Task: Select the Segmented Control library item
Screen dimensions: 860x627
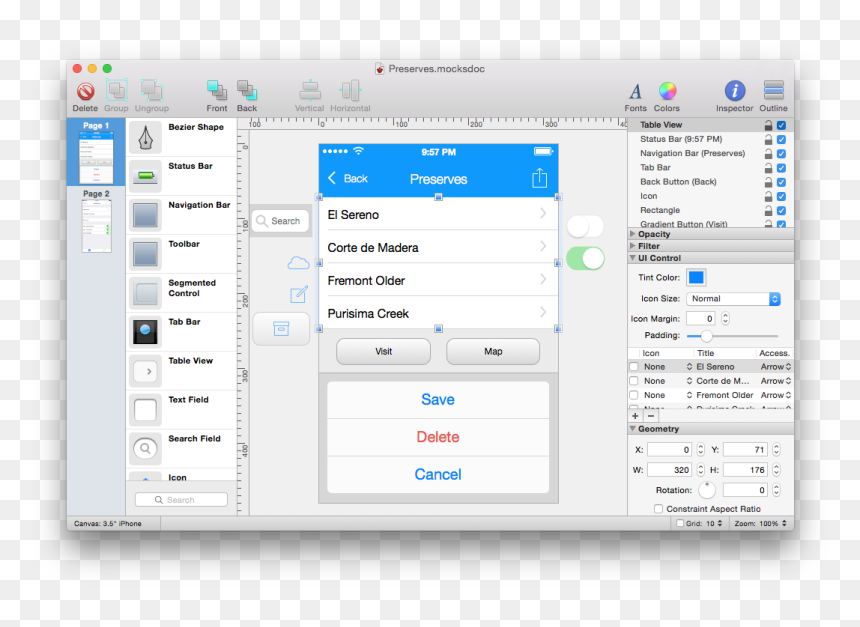Action: (x=183, y=293)
